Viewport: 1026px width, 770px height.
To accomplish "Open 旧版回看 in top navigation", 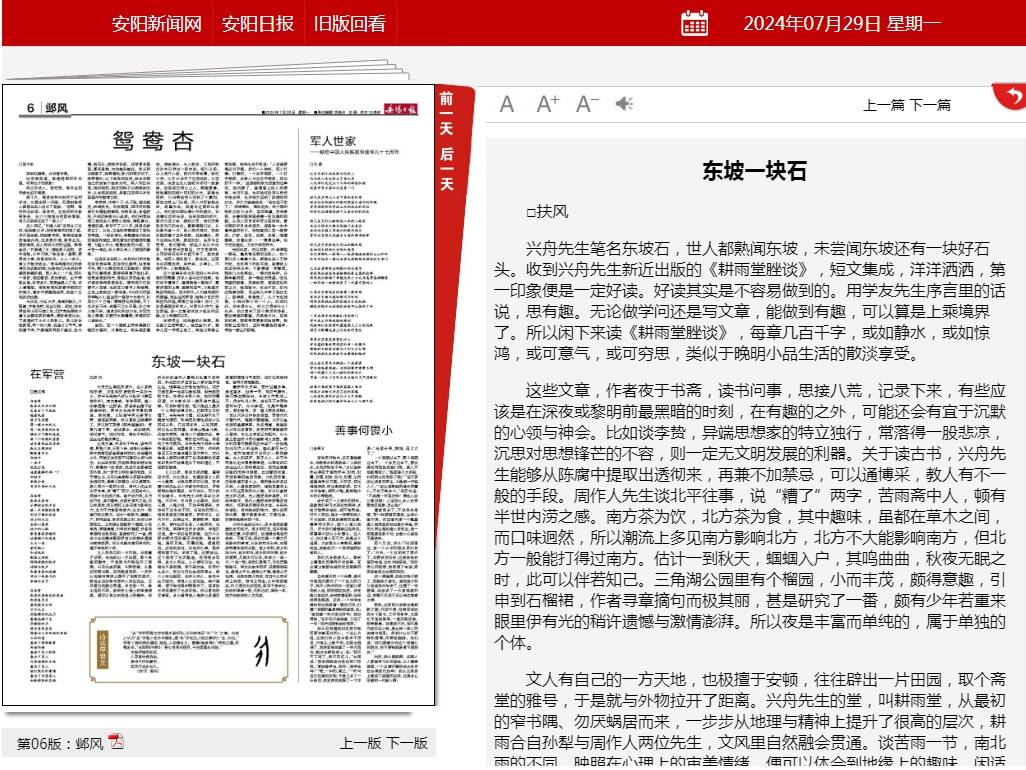I will point(350,24).
